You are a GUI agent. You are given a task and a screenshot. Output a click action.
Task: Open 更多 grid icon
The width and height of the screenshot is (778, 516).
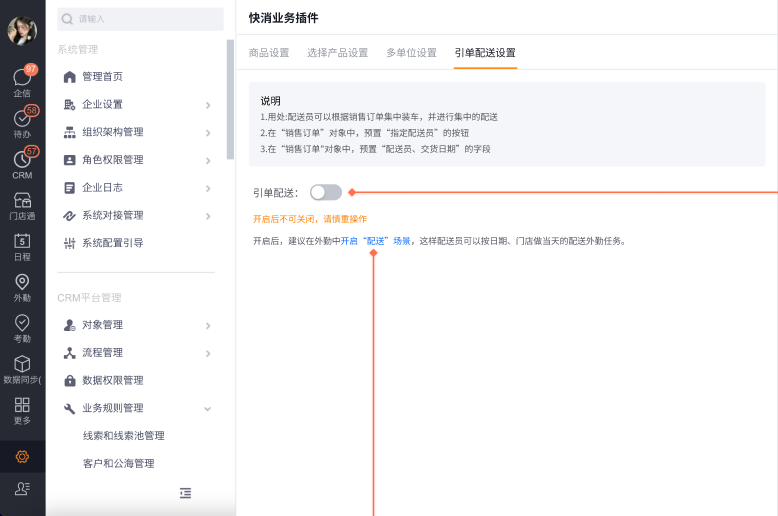point(22,405)
